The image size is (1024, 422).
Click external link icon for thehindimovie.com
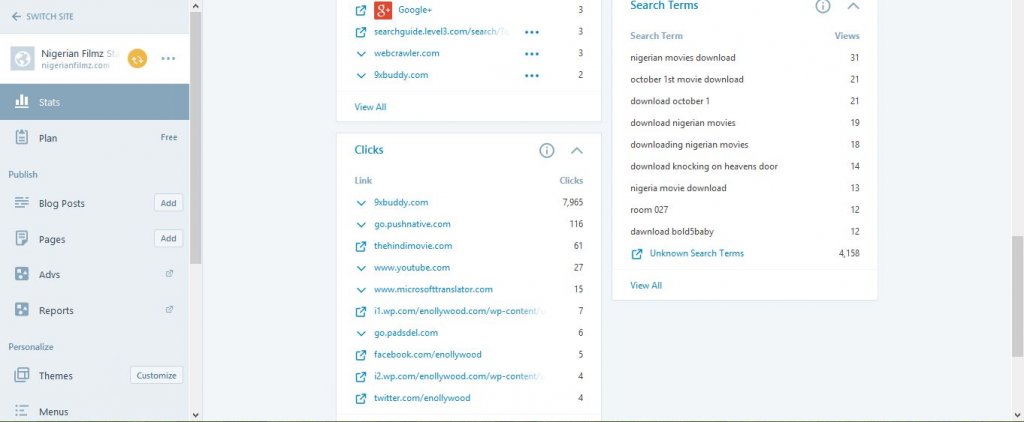pyautogui.click(x=361, y=246)
